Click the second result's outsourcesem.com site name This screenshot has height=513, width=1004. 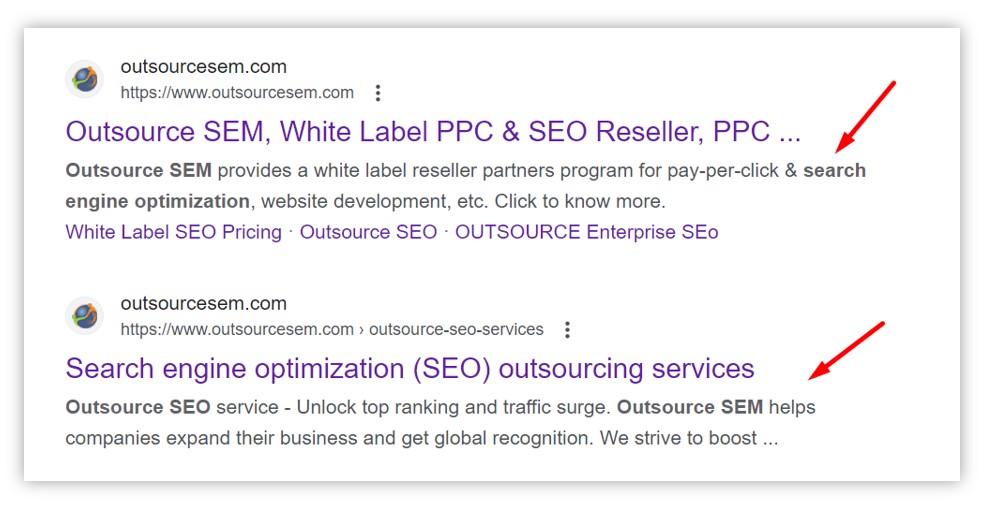point(204,303)
